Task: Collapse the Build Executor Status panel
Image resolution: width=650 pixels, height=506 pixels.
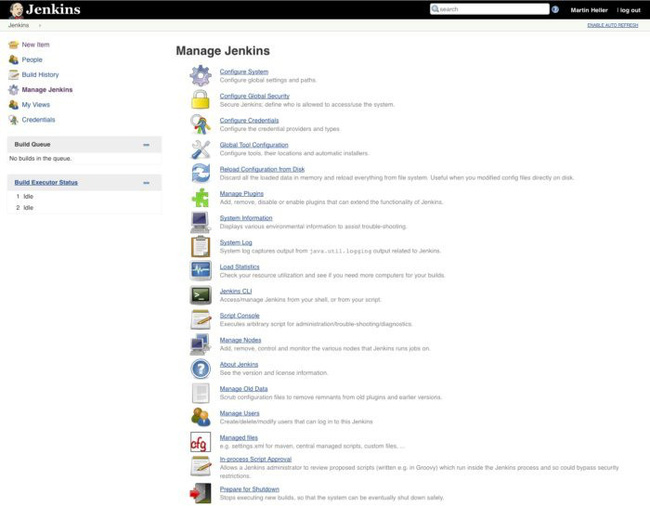Action: (146, 183)
